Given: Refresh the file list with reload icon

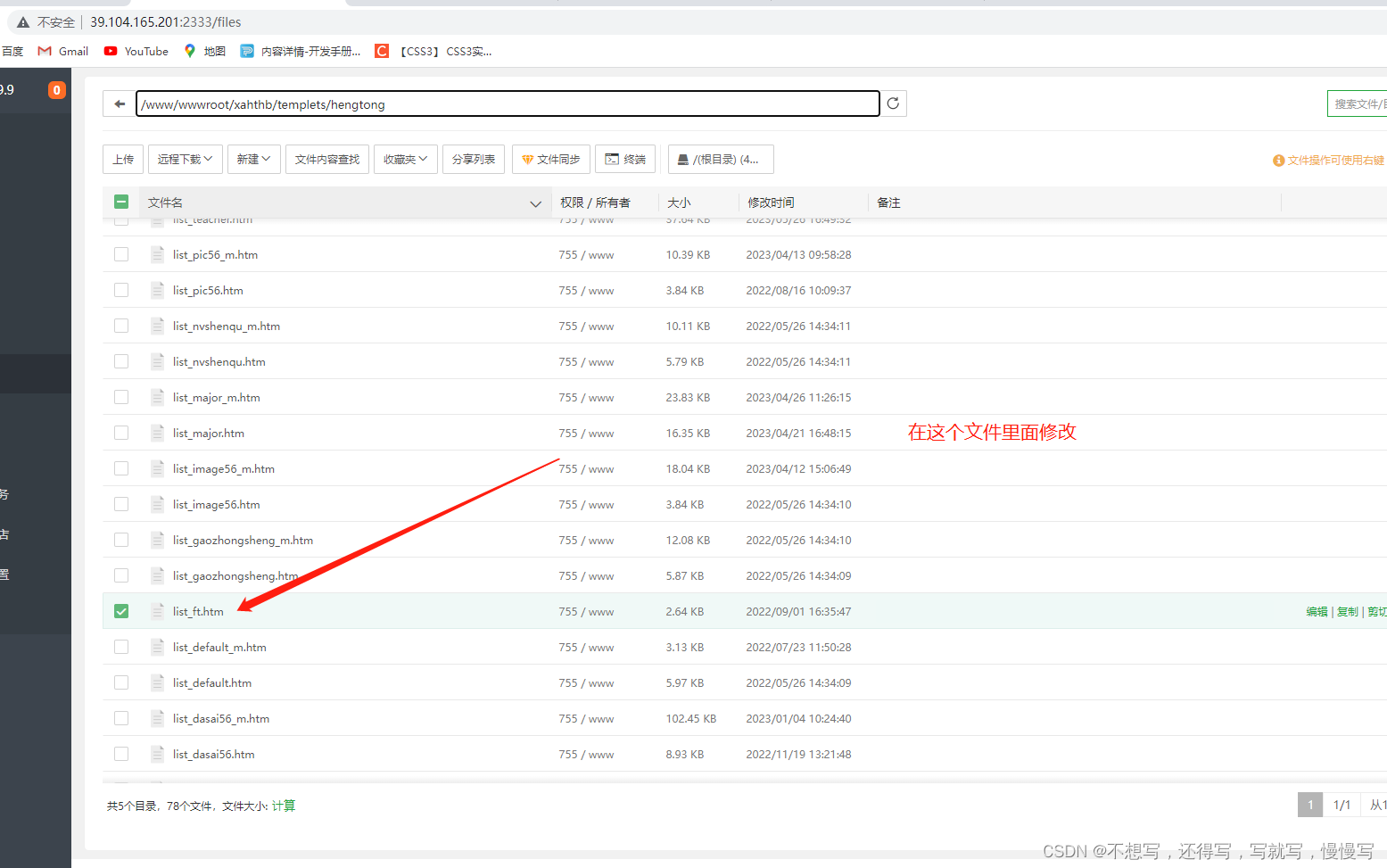Looking at the screenshot, I should 893,103.
